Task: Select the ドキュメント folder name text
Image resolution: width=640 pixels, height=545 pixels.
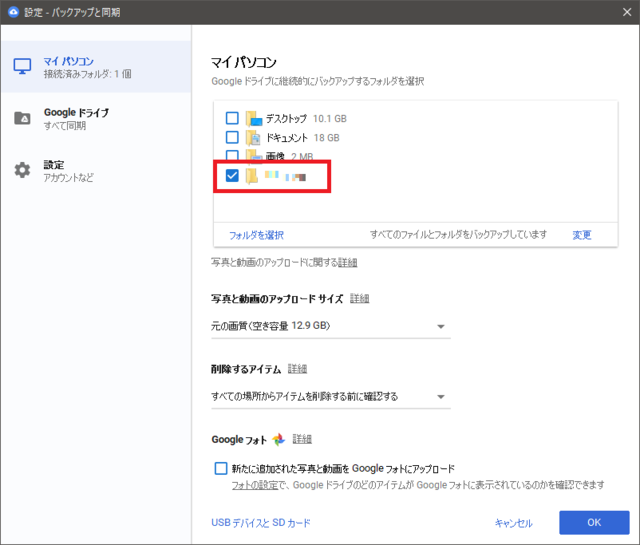Action: (x=287, y=138)
